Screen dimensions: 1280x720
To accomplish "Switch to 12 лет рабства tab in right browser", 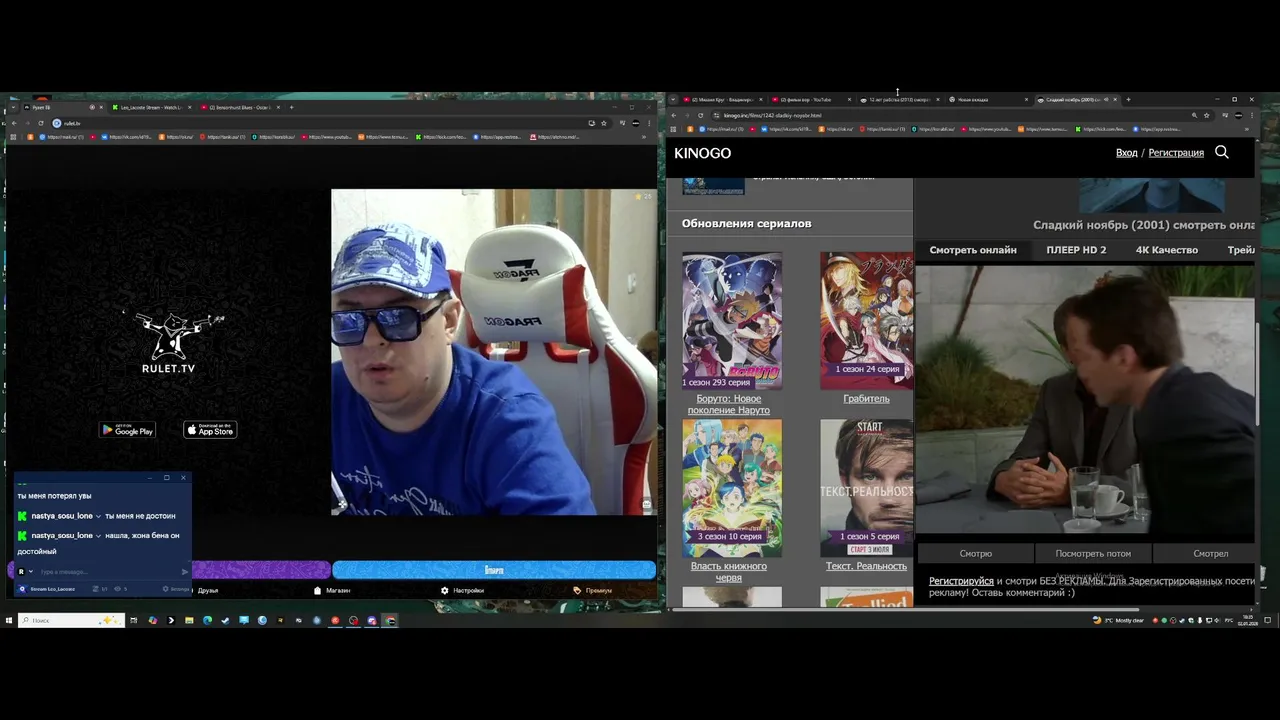I will 900,100.
